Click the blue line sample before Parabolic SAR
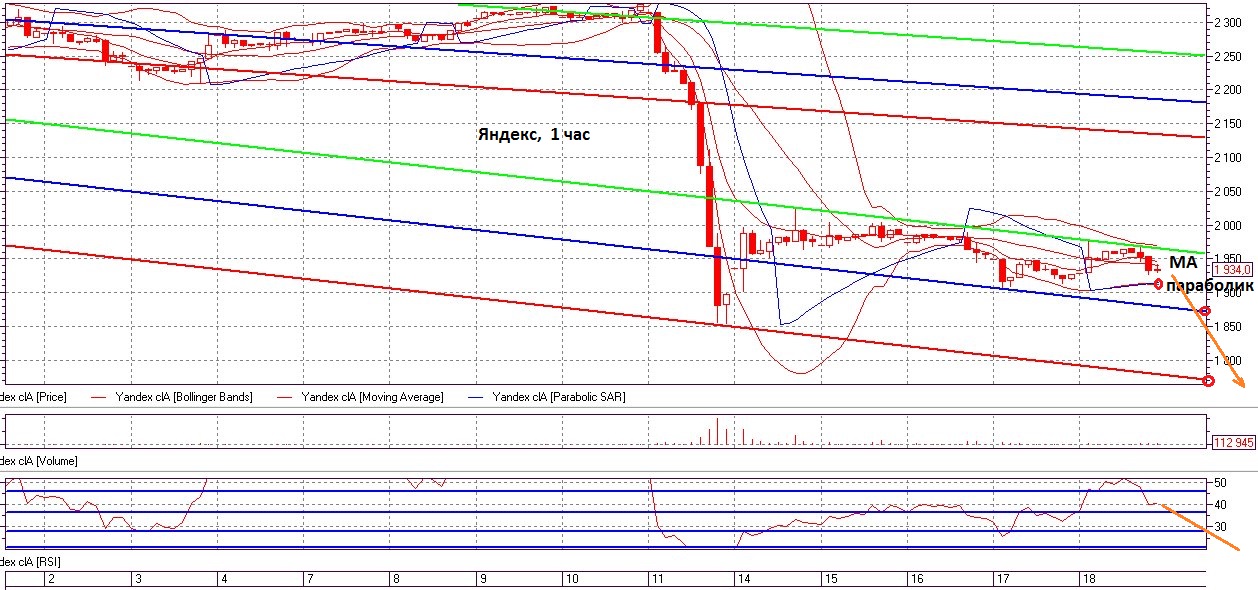This screenshot has height=590, width=1258. [474, 397]
